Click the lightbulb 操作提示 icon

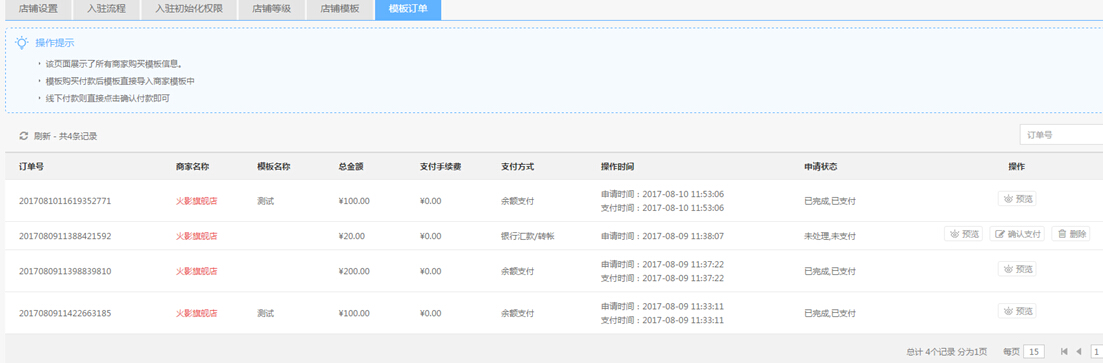23,43
